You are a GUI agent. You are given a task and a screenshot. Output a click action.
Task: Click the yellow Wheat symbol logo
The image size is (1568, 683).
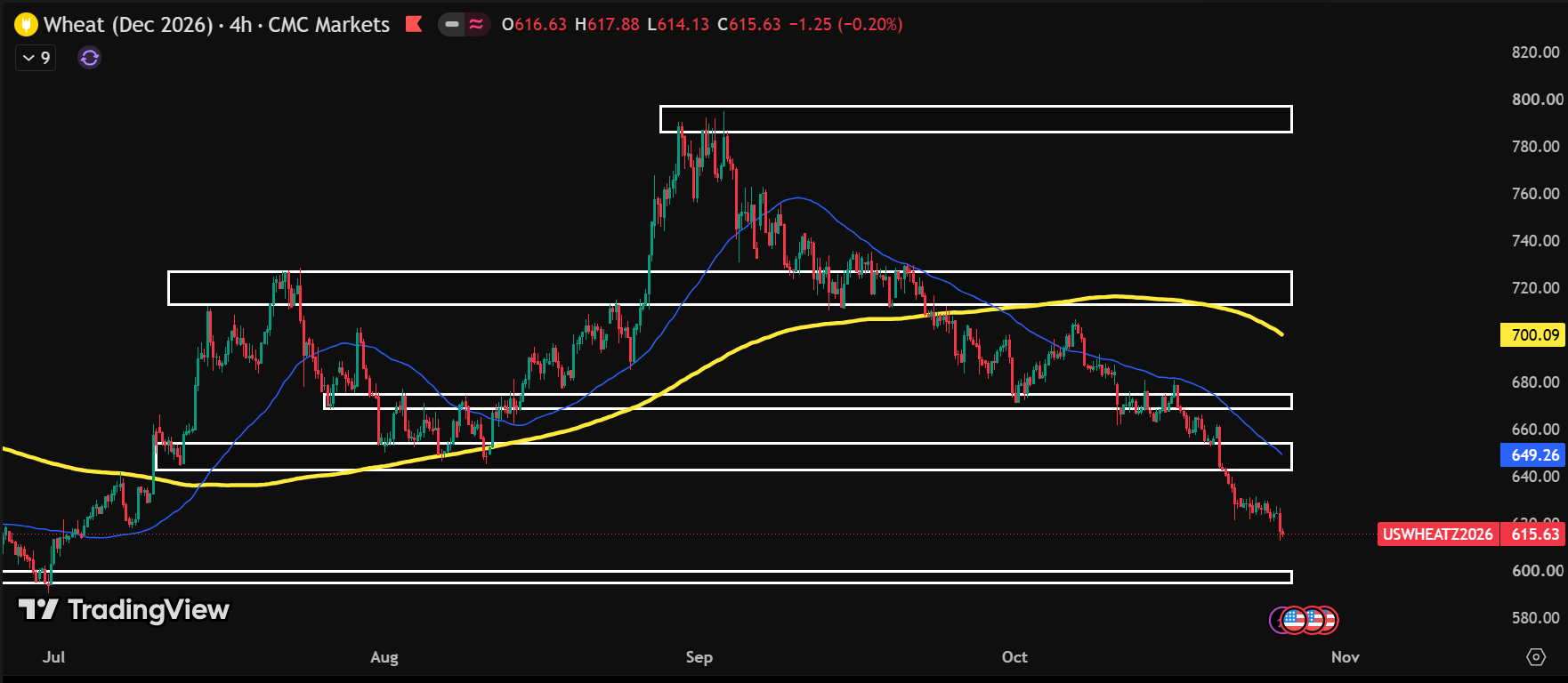27,25
